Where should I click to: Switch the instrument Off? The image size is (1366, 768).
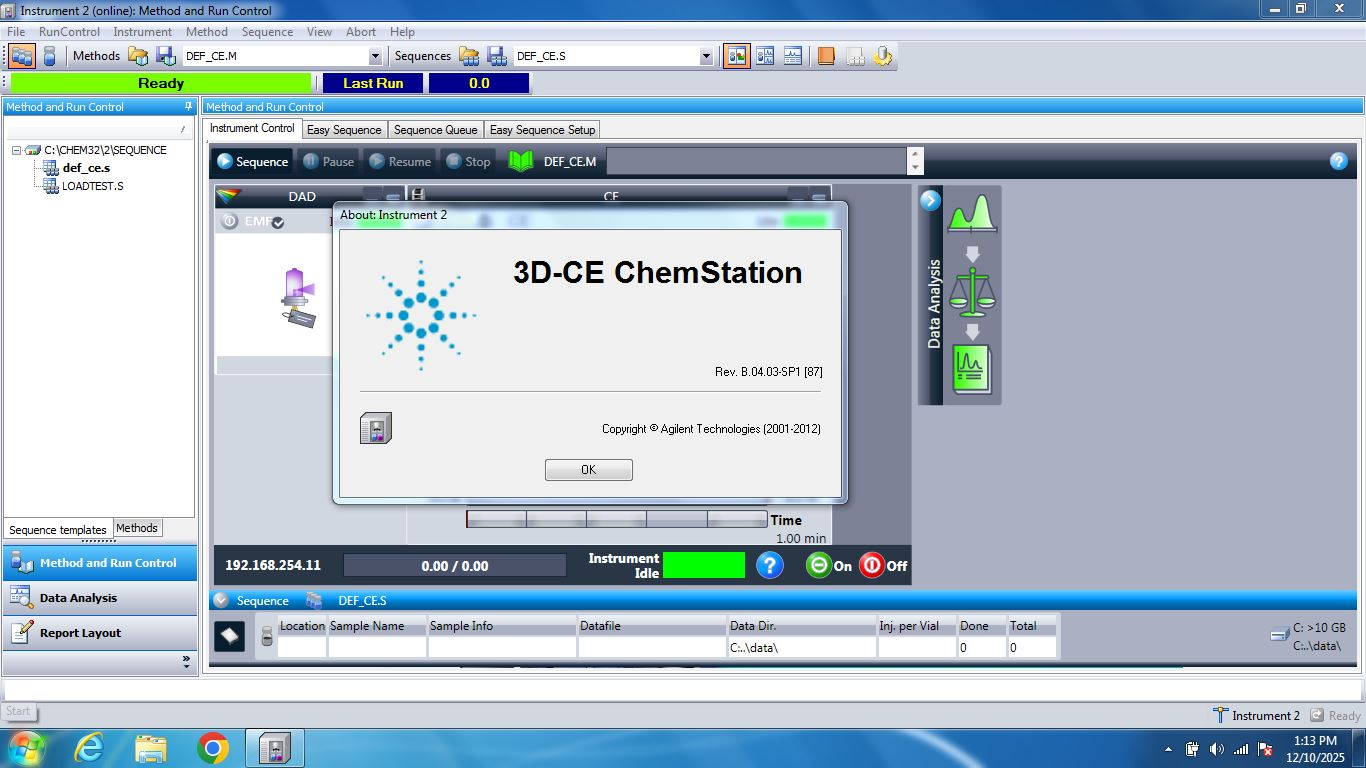[882, 565]
